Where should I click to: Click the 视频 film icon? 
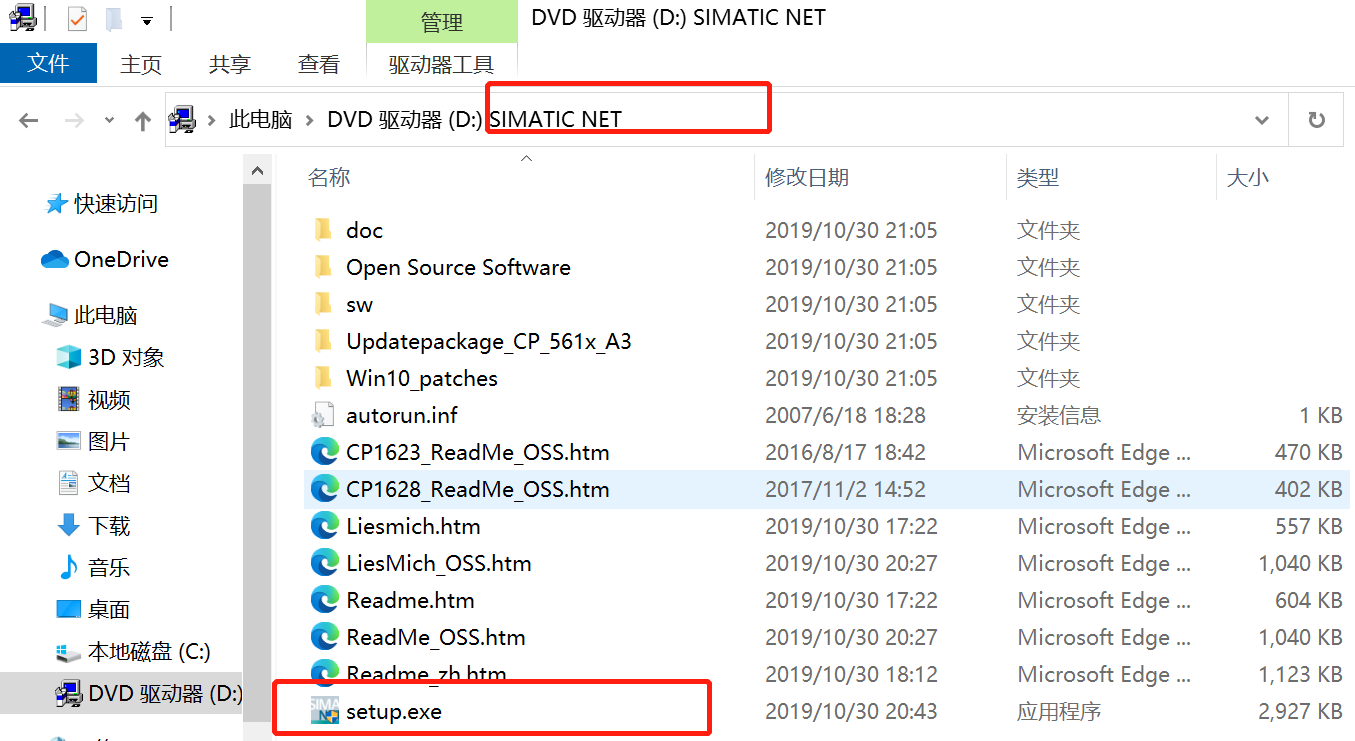coord(68,399)
